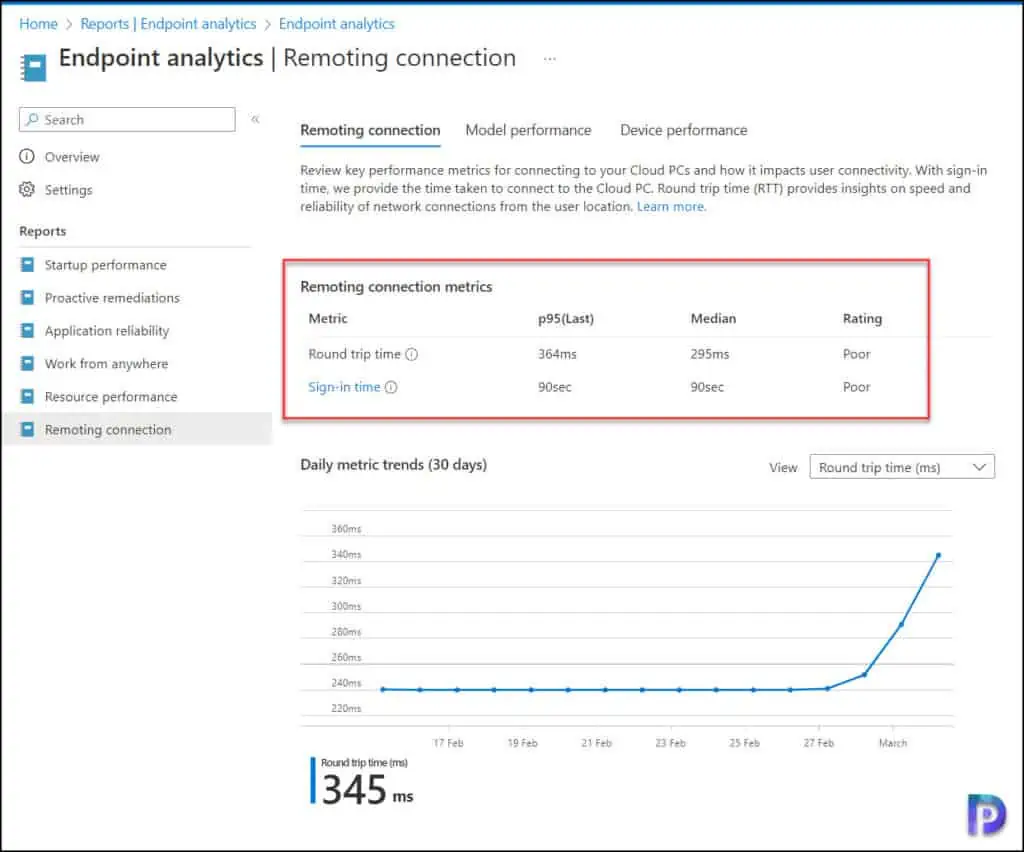Image resolution: width=1024 pixels, height=852 pixels.
Task: Click the Remoting connection metrics heading
Action: 396,287
